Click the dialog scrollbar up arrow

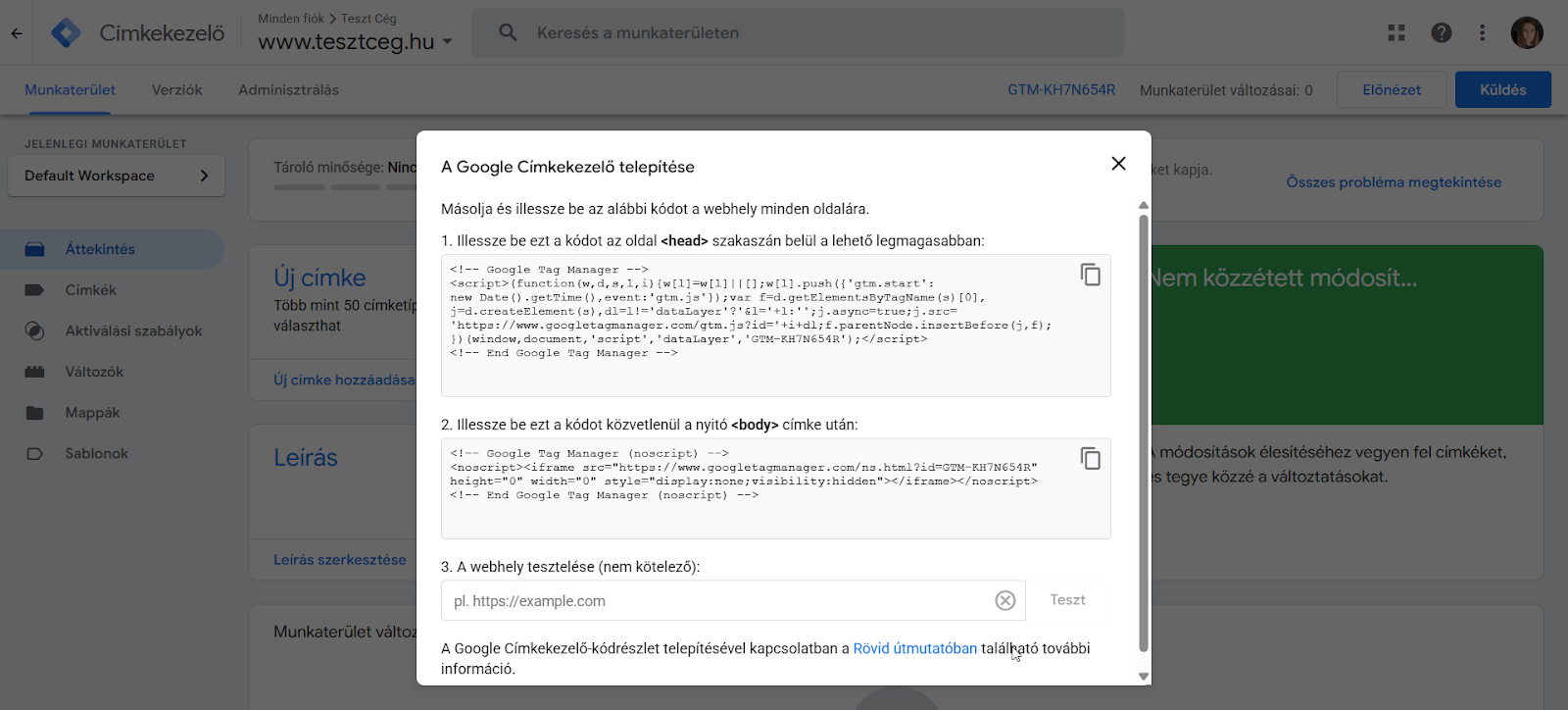(x=1144, y=206)
